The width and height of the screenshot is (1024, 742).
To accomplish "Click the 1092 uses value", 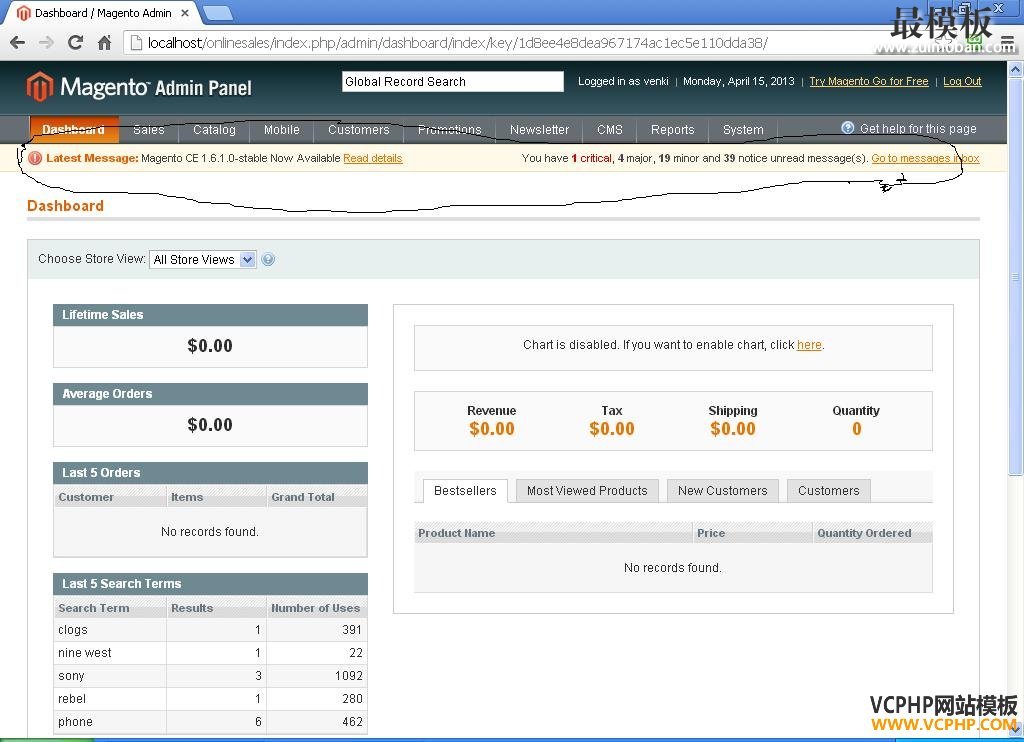I will [349, 675].
